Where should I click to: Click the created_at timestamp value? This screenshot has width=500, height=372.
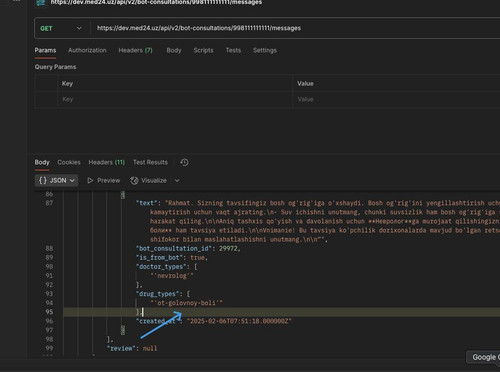(239, 321)
